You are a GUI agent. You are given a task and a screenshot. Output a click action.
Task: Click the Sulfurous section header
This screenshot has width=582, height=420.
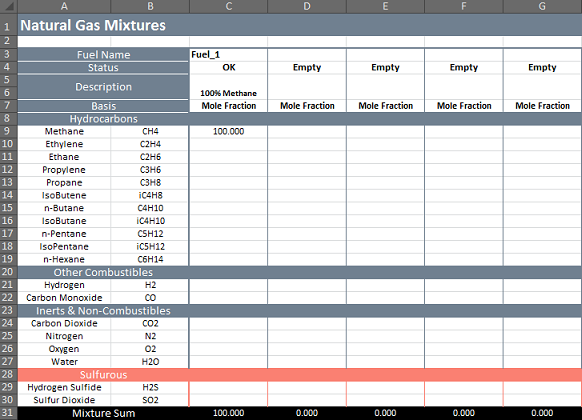[x=103, y=375]
